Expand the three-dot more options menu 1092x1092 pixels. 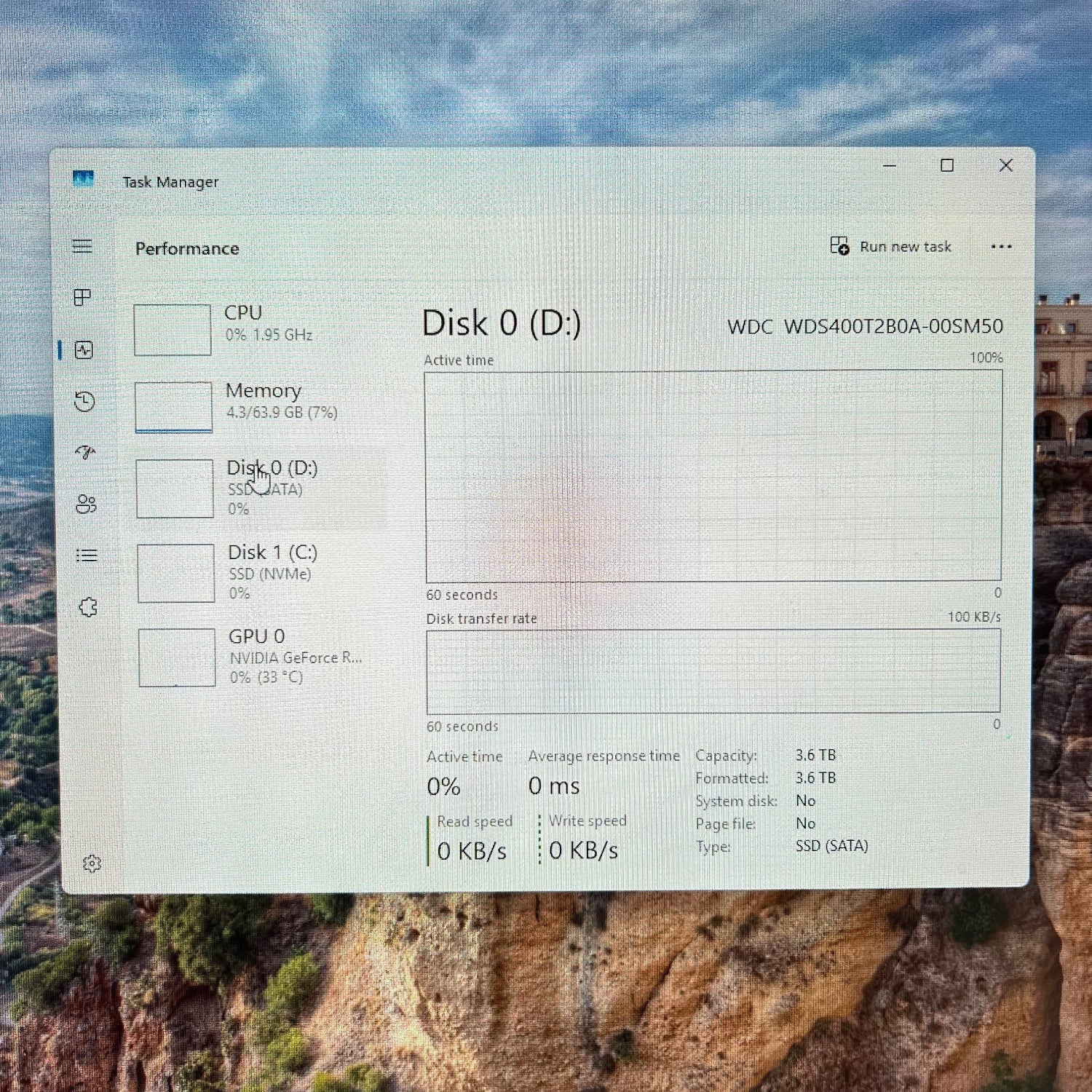coord(1001,247)
